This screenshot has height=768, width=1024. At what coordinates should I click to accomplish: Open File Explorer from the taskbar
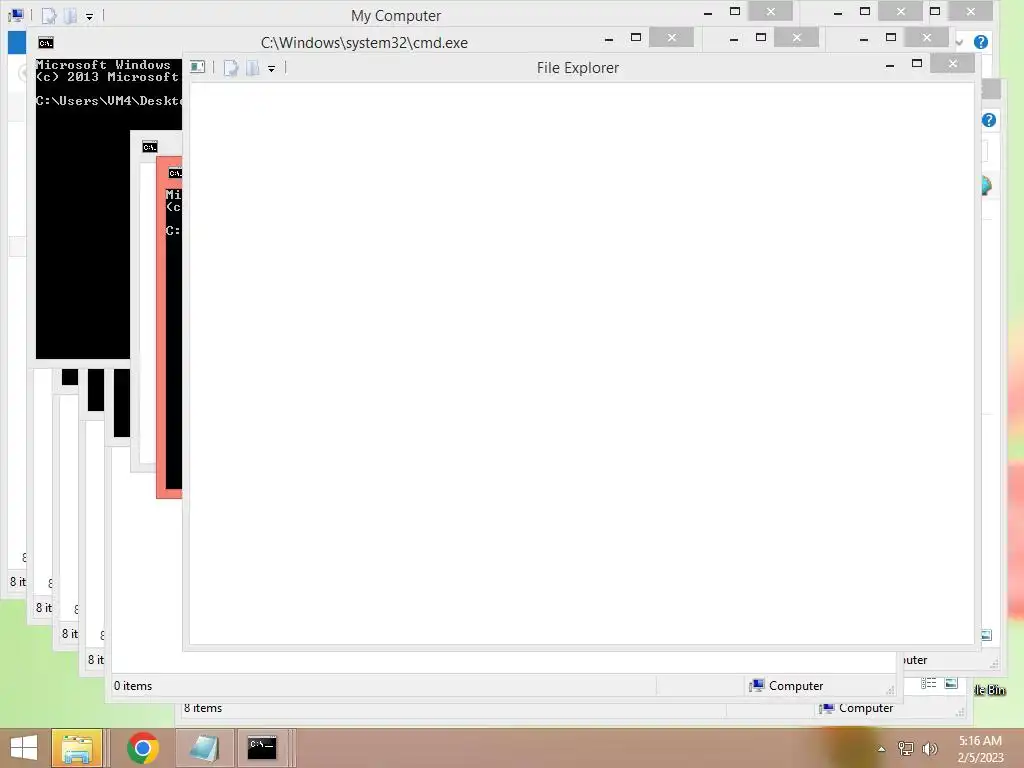click(x=76, y=748)
